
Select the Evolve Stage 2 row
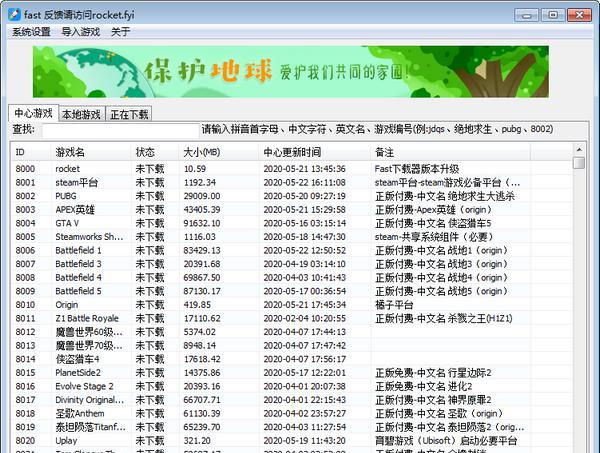[x=292, y=386]
